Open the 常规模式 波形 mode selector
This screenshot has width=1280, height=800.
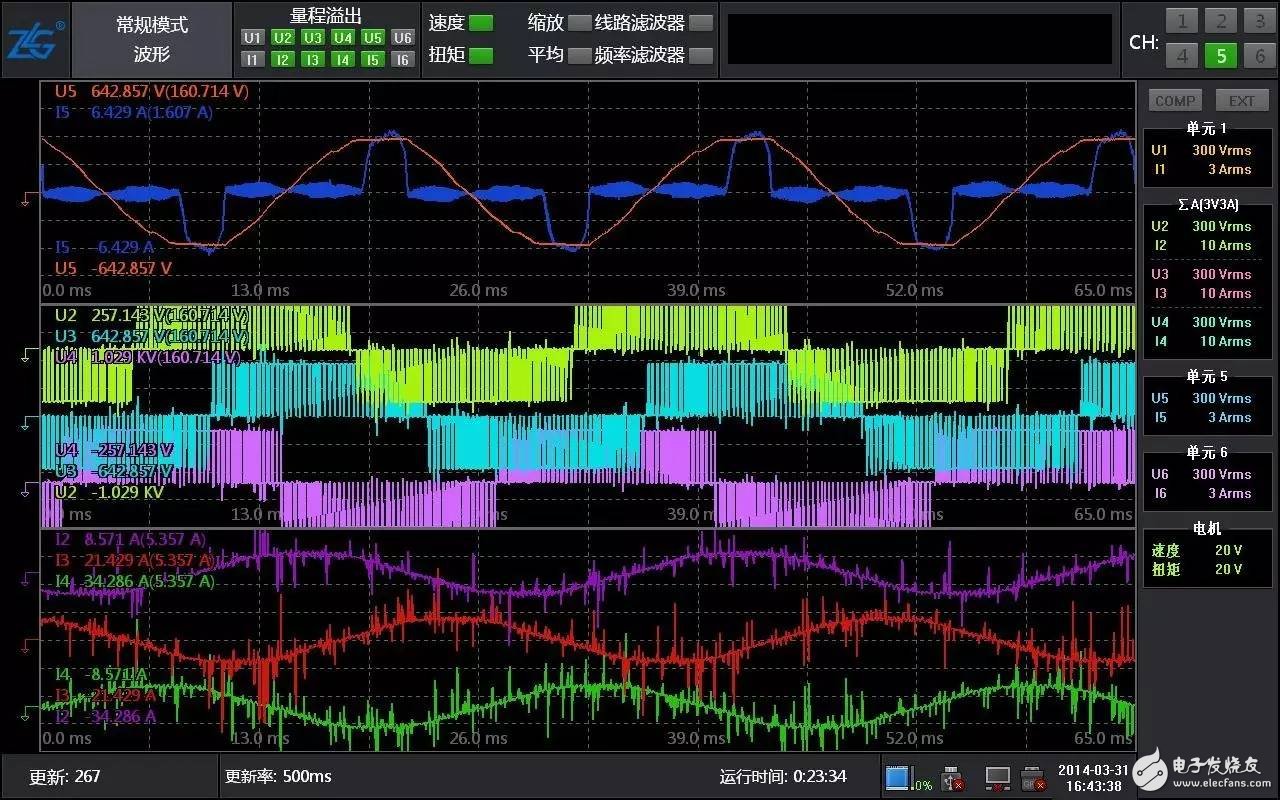pos(152,40)
